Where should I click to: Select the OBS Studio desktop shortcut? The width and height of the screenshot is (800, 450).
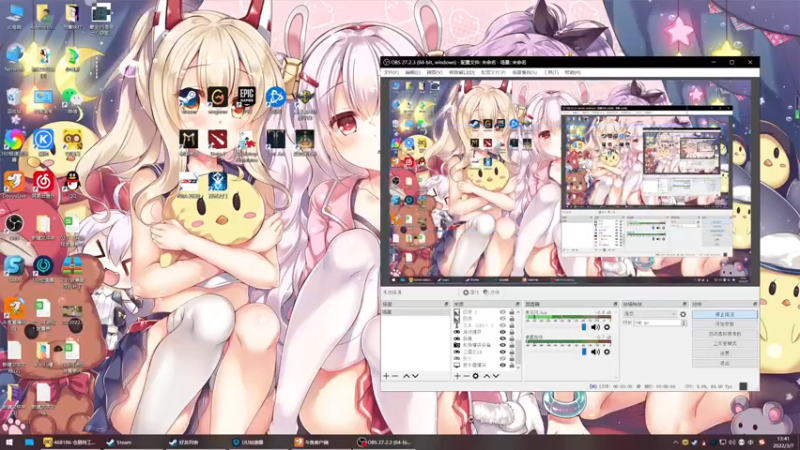(x=14, y=227)
